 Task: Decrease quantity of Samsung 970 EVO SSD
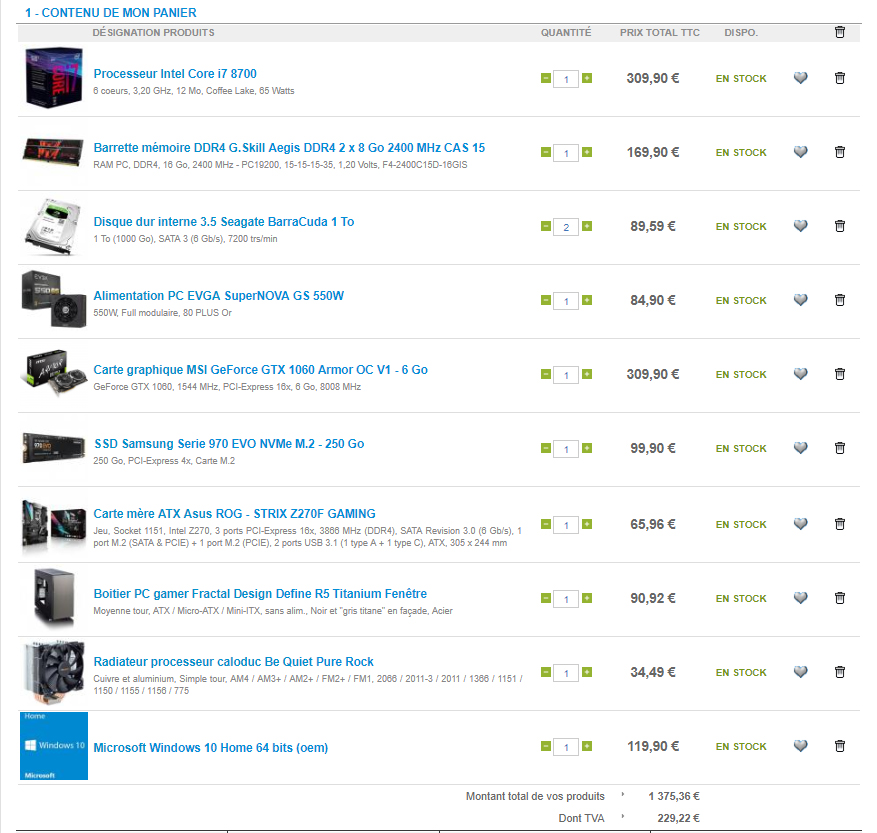pyautogui.click(x=545, y=449)
